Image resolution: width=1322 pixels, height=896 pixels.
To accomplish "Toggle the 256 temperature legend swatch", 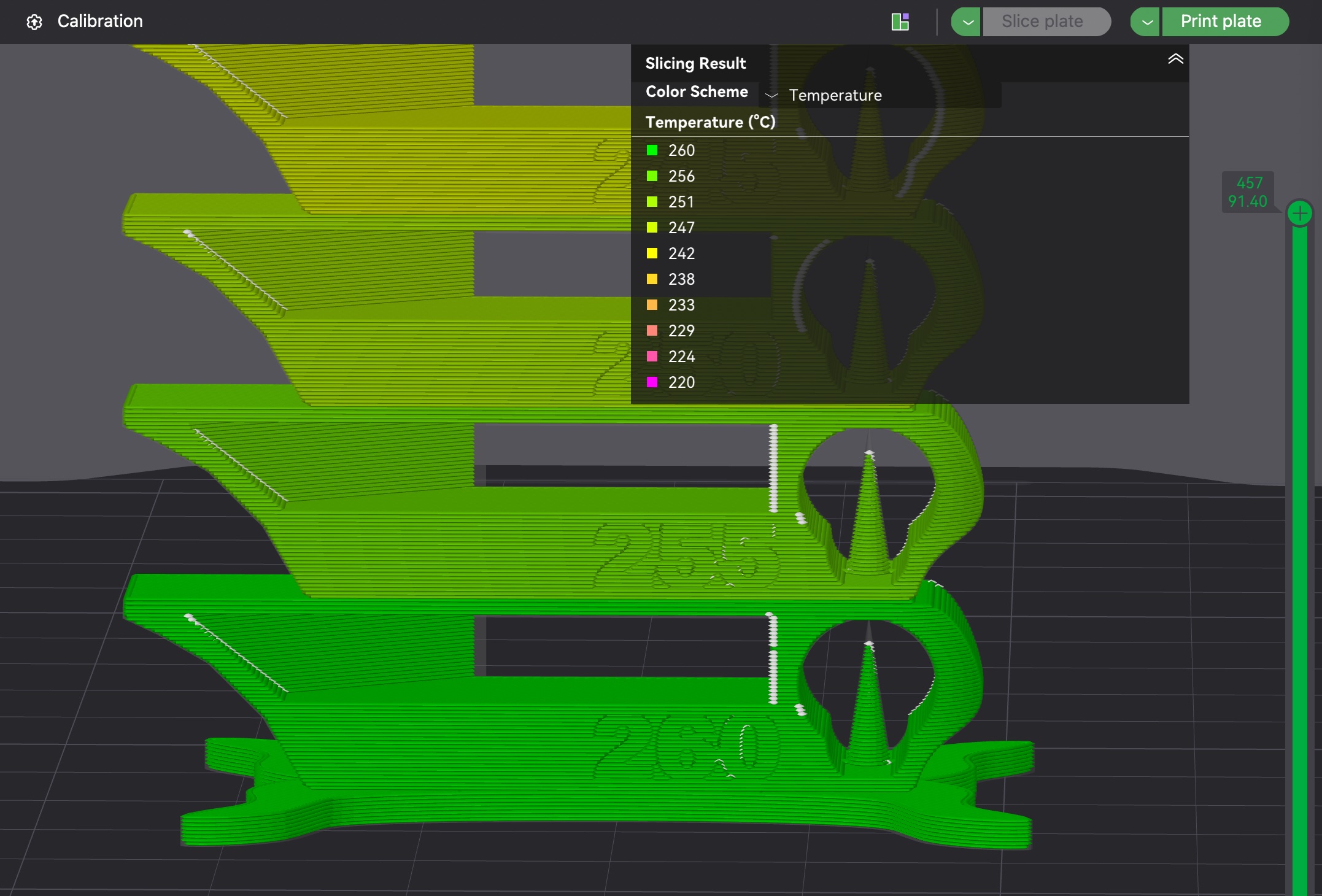I will pyautogui.click(x=652, y=176).
